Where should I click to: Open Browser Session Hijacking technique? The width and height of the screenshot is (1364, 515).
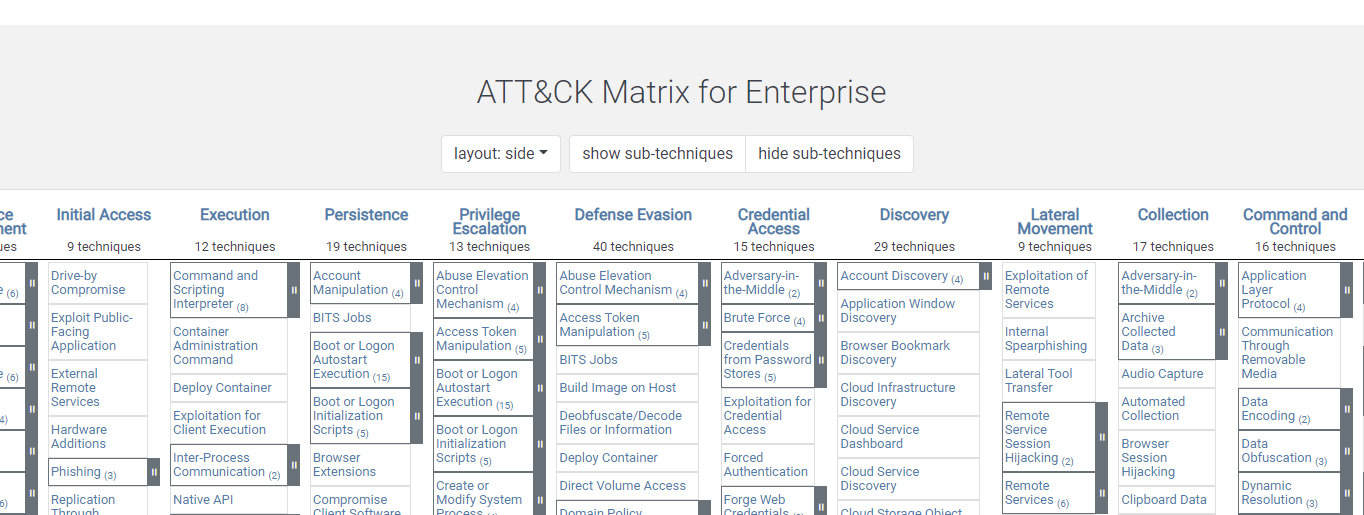pyautogui.click(x=1148, y=458)
